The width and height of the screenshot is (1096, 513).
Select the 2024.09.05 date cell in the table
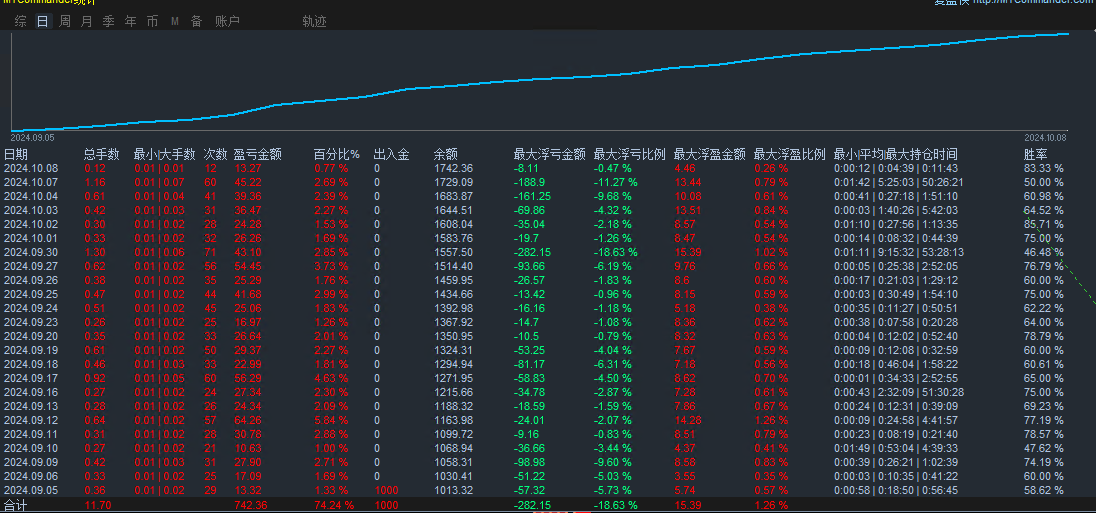pyautogui.click(x=30, y=490)
